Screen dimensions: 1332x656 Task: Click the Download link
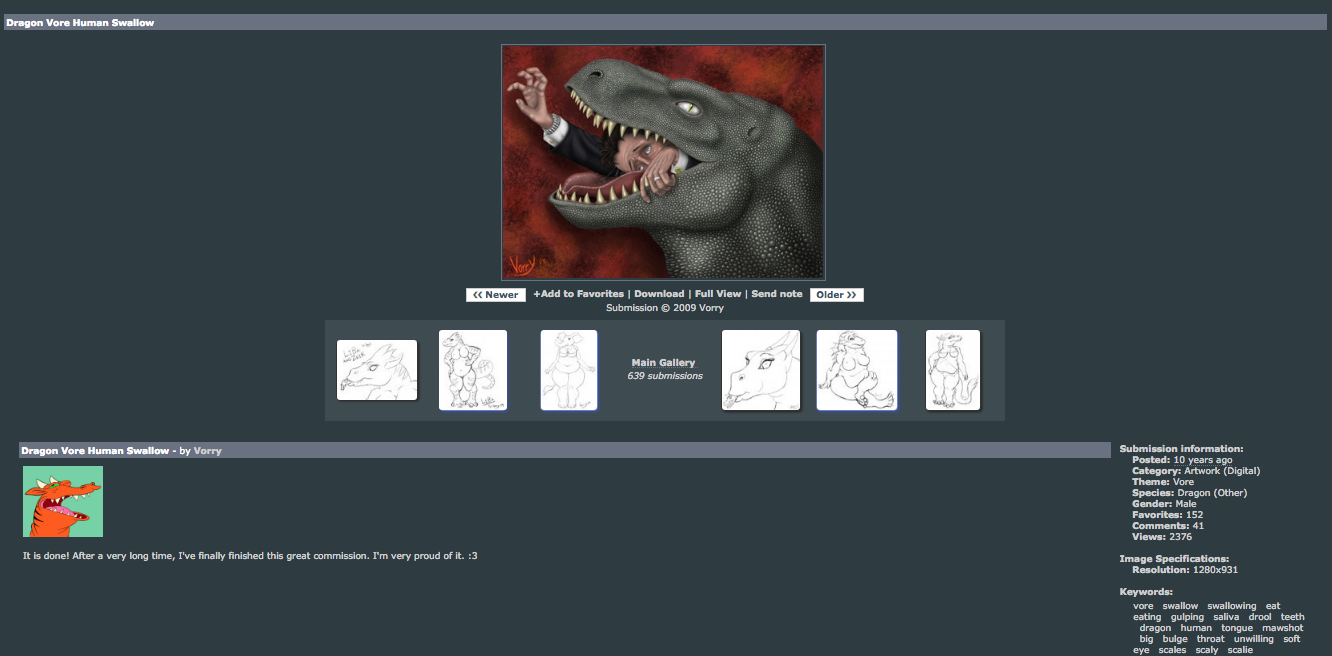click(x=659, y=294)
